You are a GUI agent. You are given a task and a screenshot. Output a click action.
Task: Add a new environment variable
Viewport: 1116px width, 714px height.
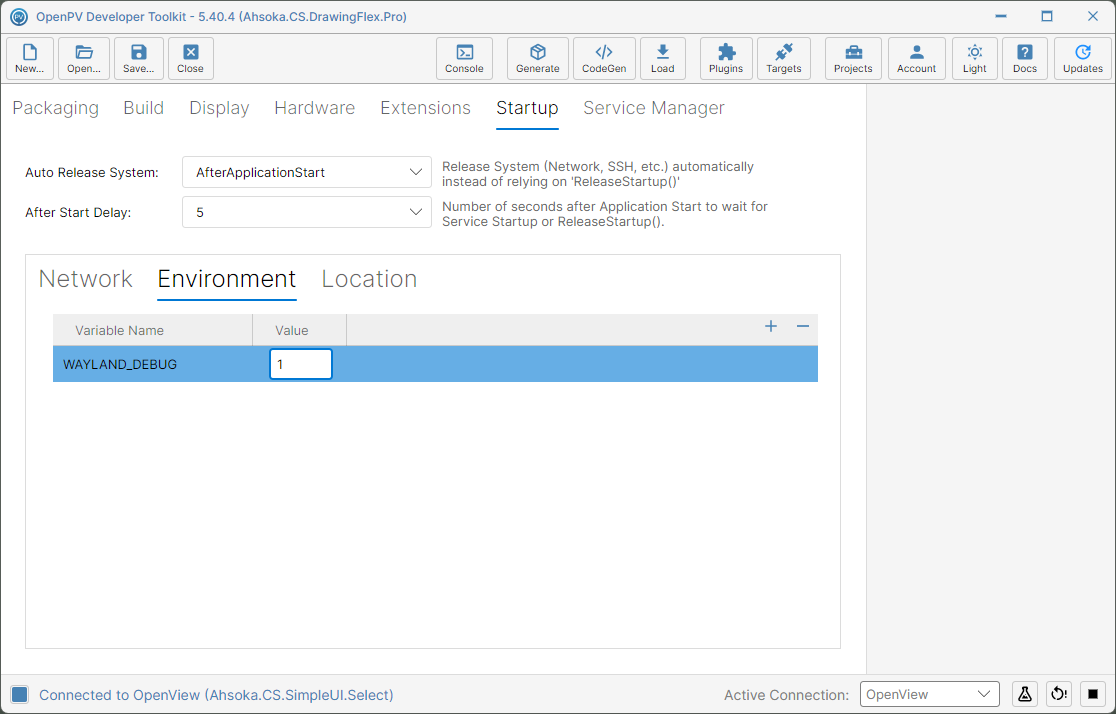click(771, 326)
